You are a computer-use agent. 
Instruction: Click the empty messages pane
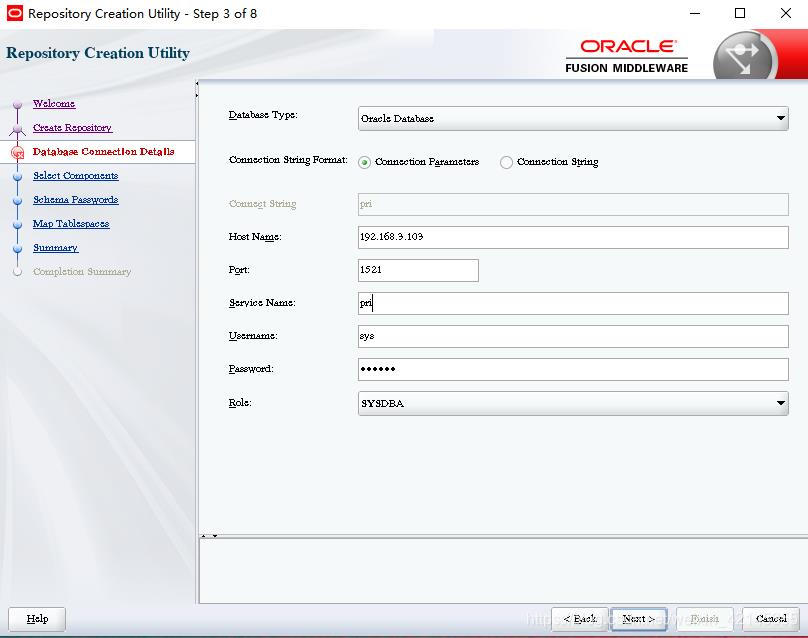pos(503,570)
